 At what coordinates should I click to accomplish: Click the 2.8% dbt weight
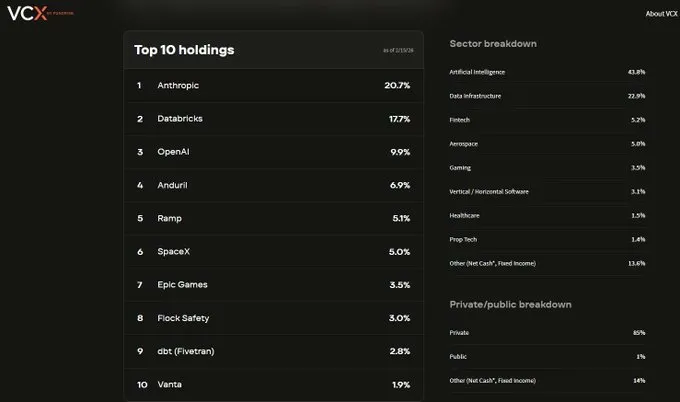click(399, 351)
